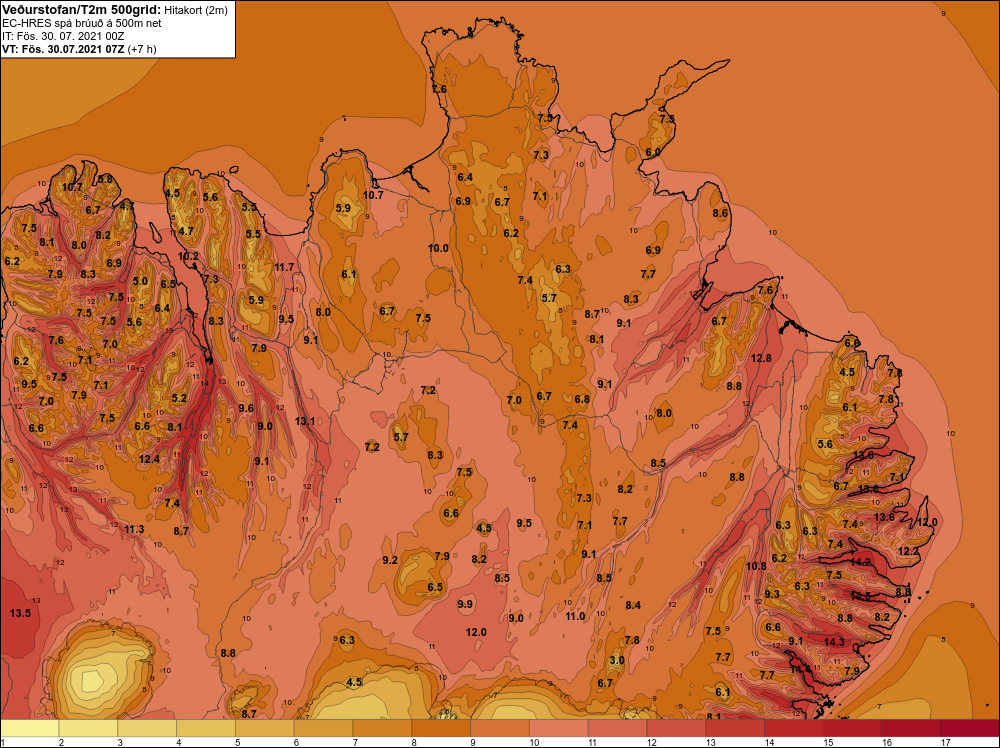
Task: Click the 11.0 temperature value
Action: click(x=575, y=616)
